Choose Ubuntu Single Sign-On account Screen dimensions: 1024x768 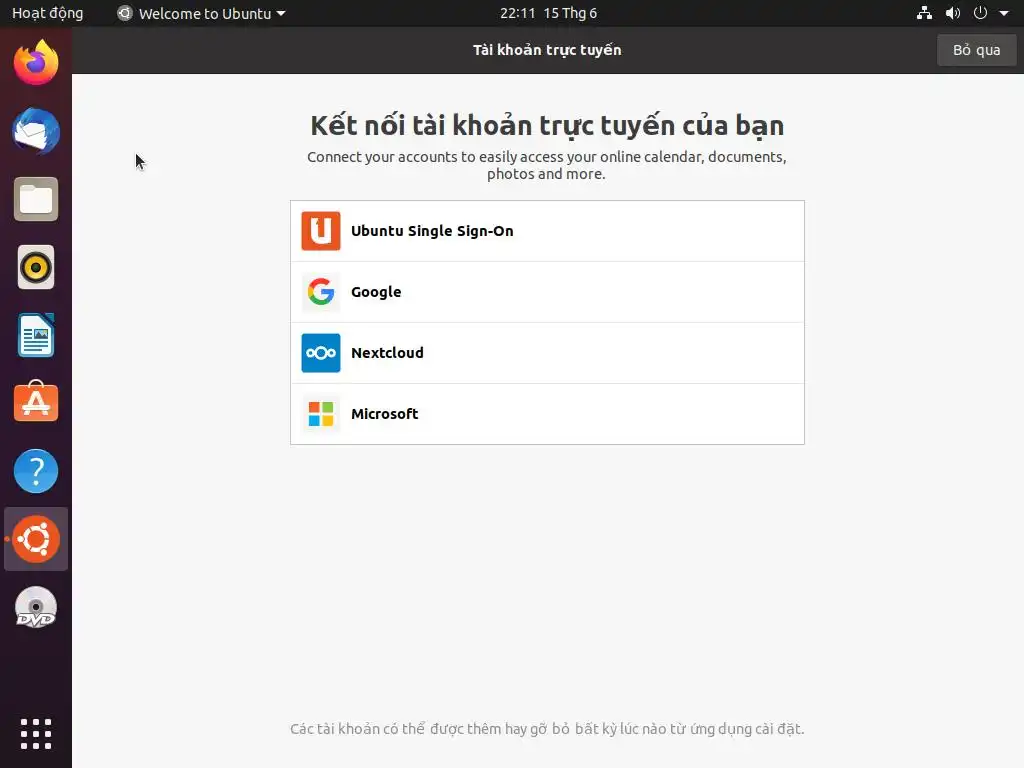[x=547, y=231]
